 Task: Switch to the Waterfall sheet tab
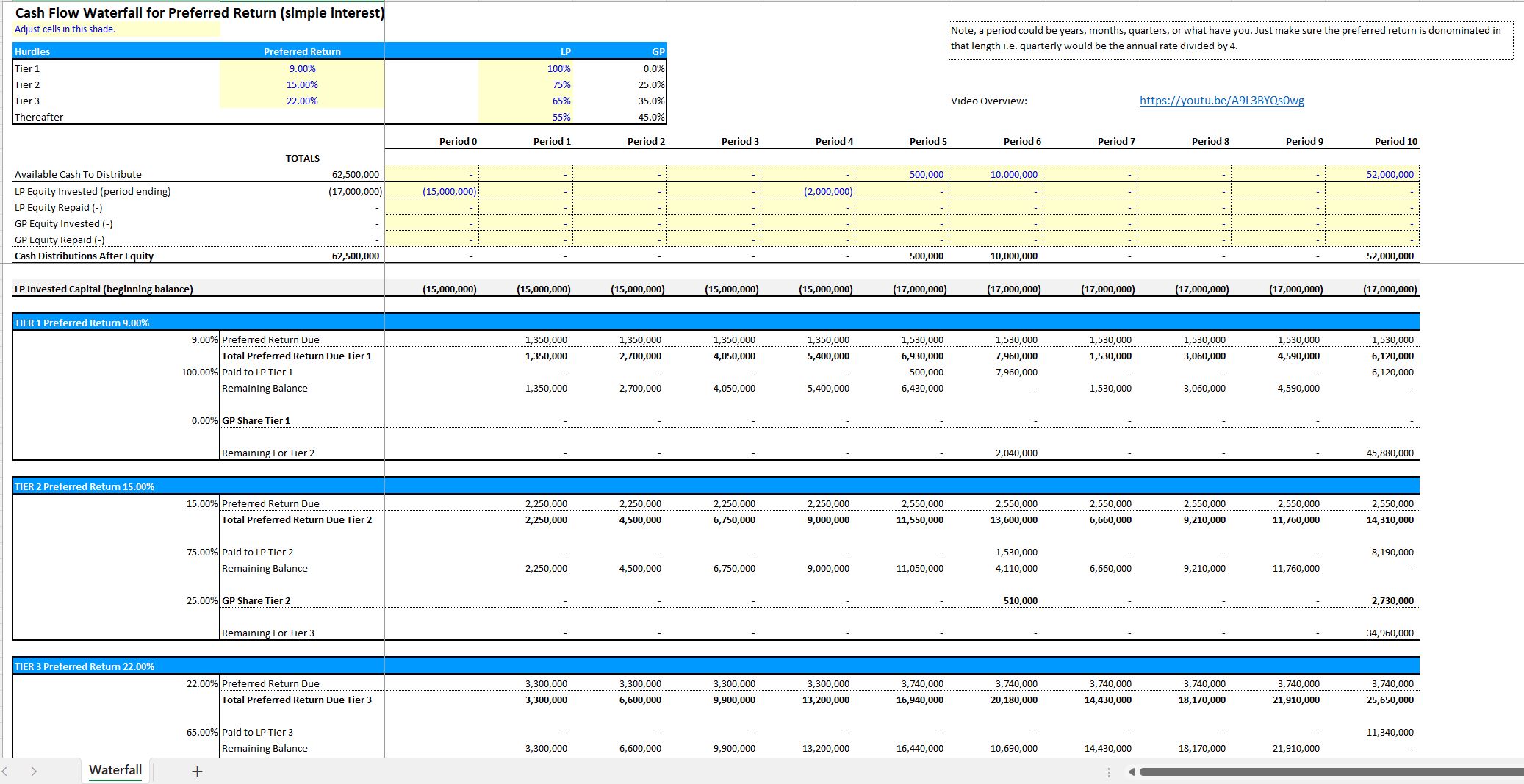(x=115, y=770)
